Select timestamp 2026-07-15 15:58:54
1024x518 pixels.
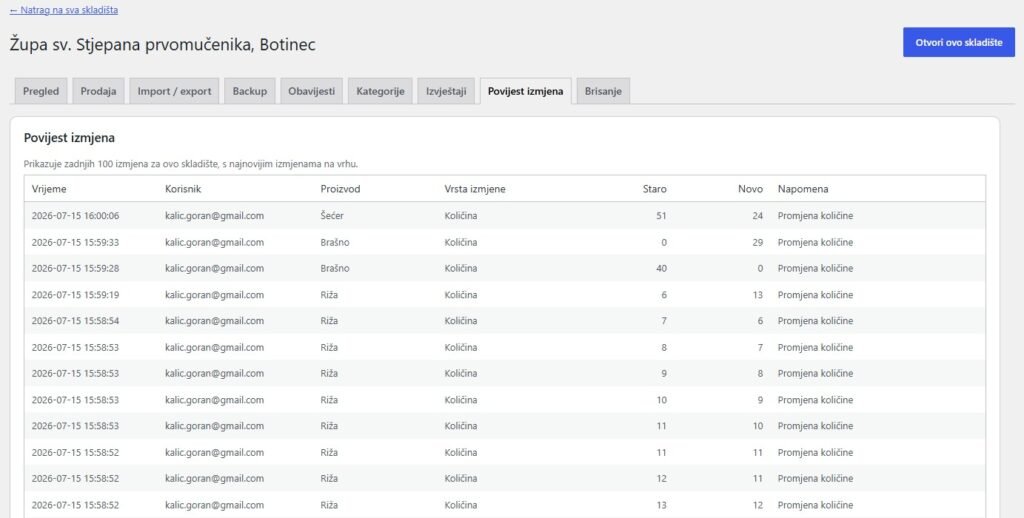pos(75,321)
